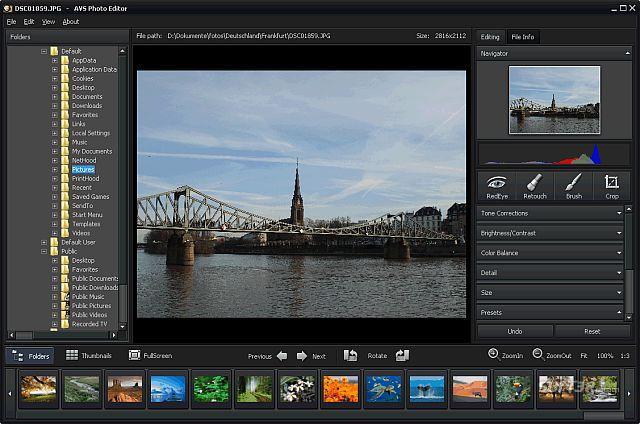Open the toucan thumbnail

tap(513, 389)
